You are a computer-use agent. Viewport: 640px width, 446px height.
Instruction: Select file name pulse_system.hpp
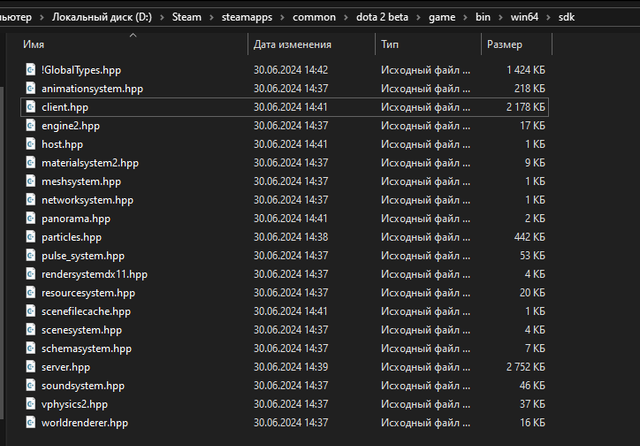(x=83, y=256)
